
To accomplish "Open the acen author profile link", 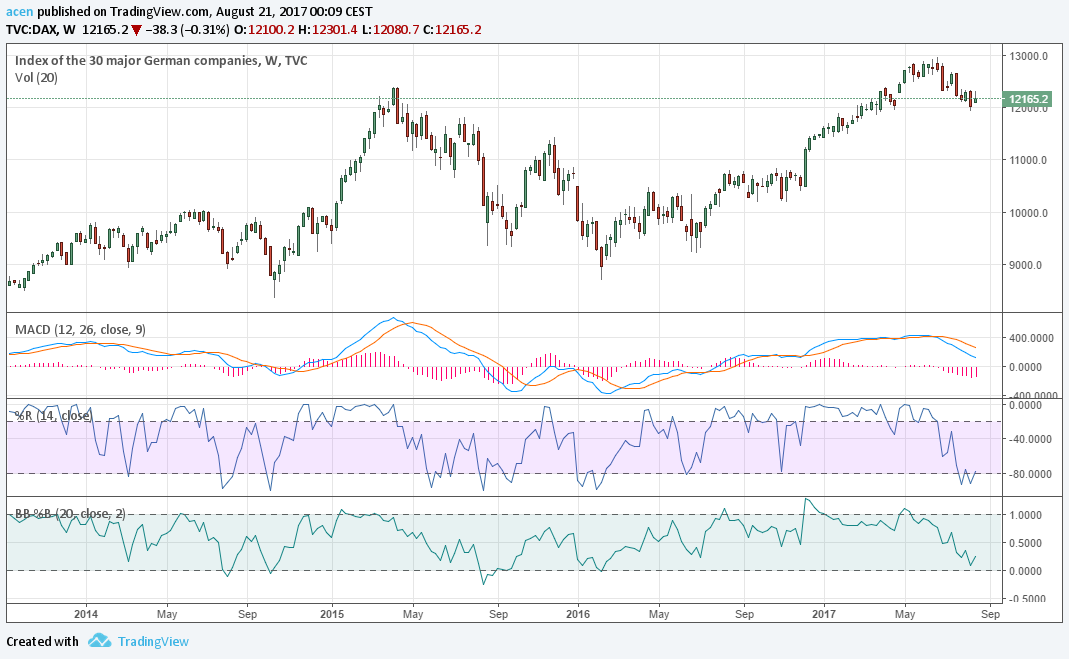I will coord(18,10).
